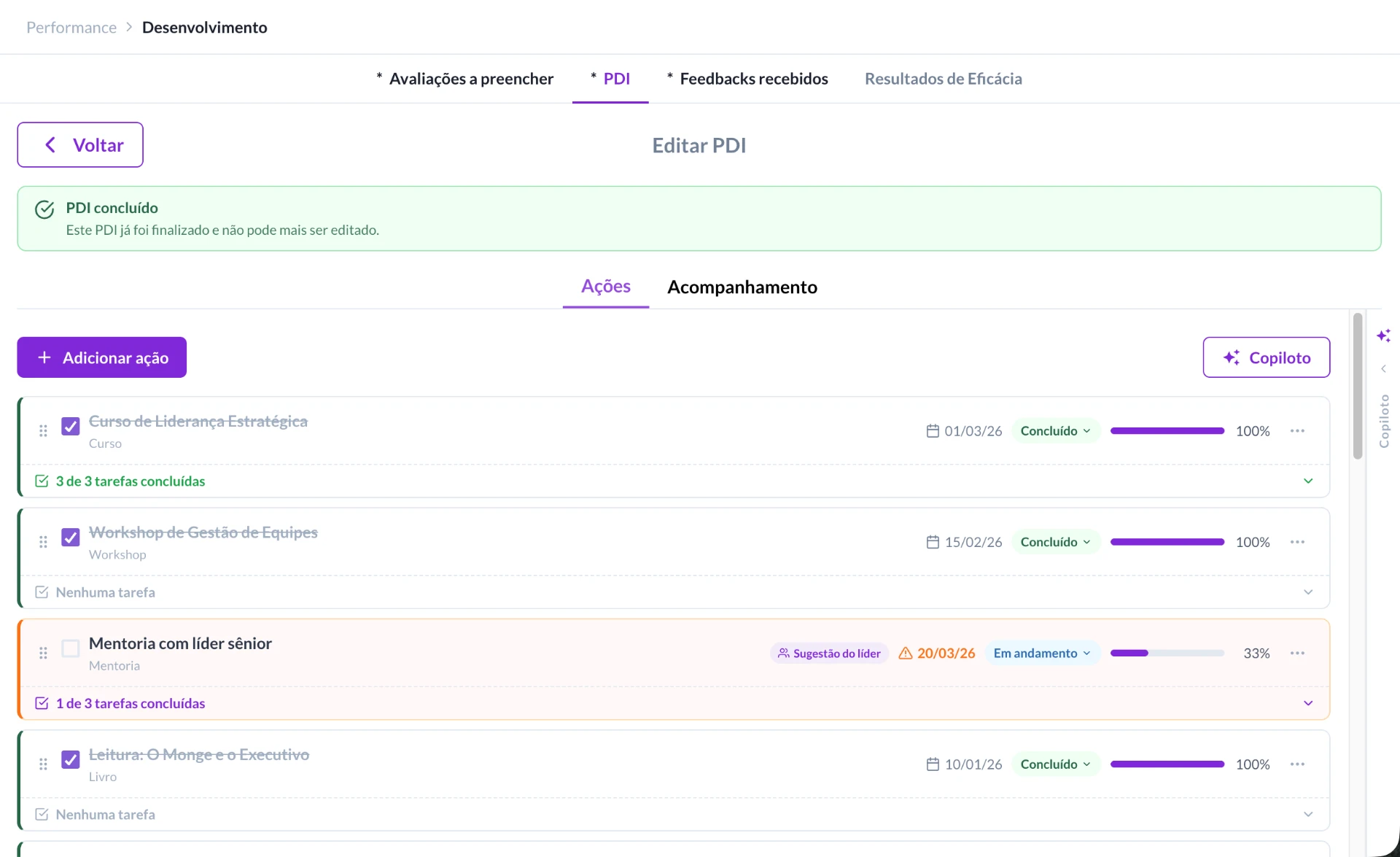This screenshot has height=857, width=1400.
Task: Click task checklist icon beside 1 de 3 tarefas
Action: click(x=42, y=703)
